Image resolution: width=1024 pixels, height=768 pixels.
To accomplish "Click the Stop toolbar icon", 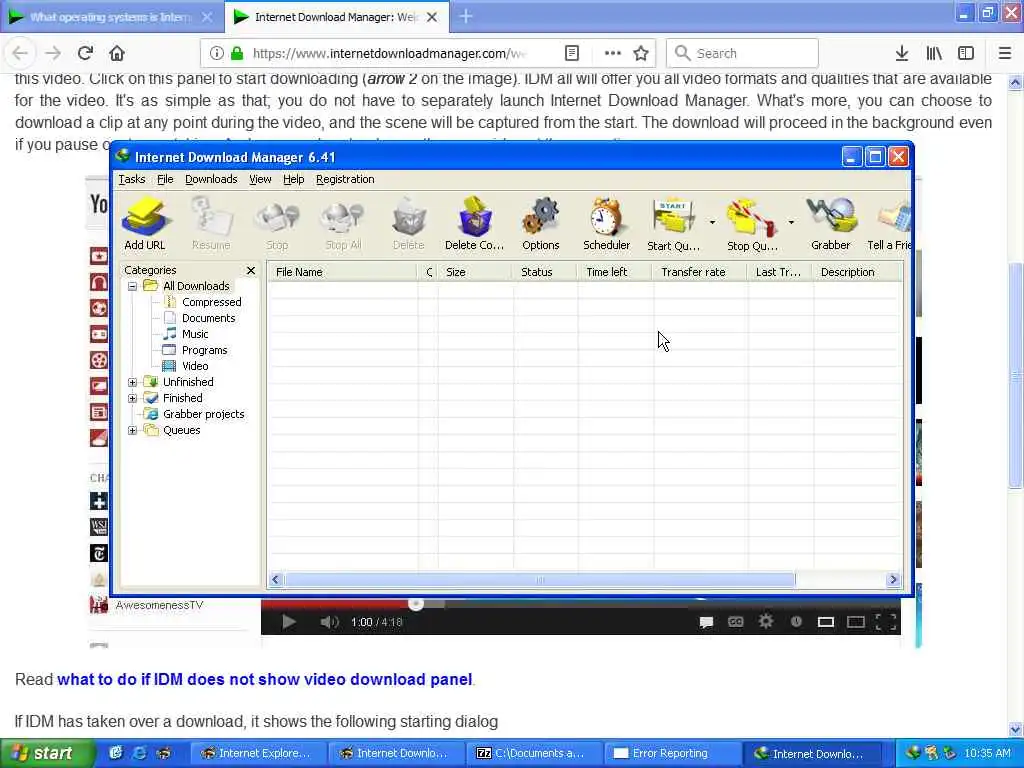I will (x=277, y=224).
